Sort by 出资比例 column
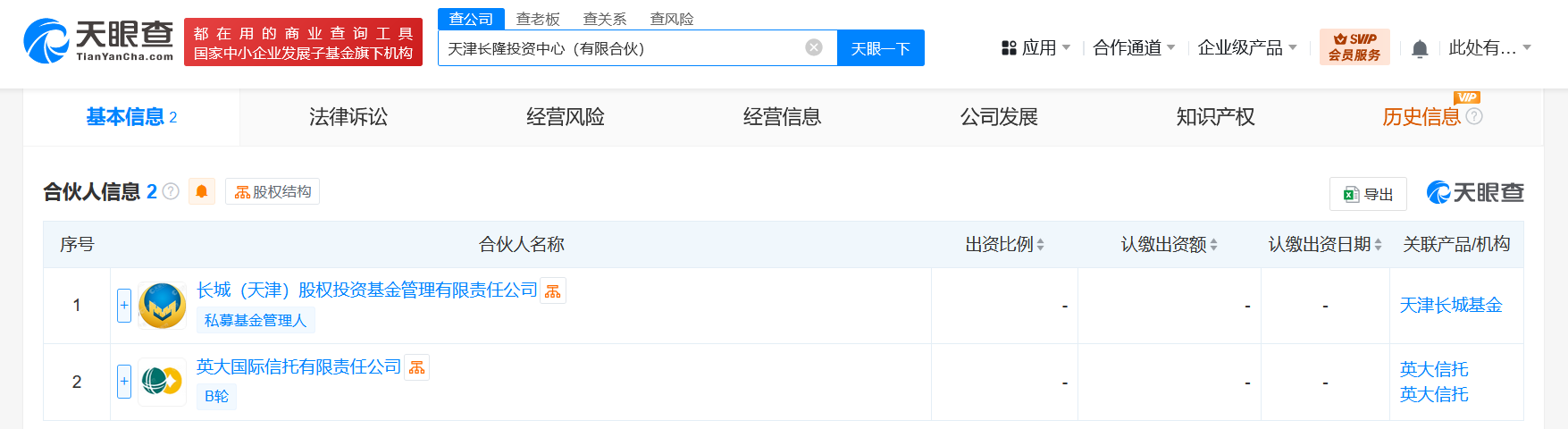 point(1005,245)
